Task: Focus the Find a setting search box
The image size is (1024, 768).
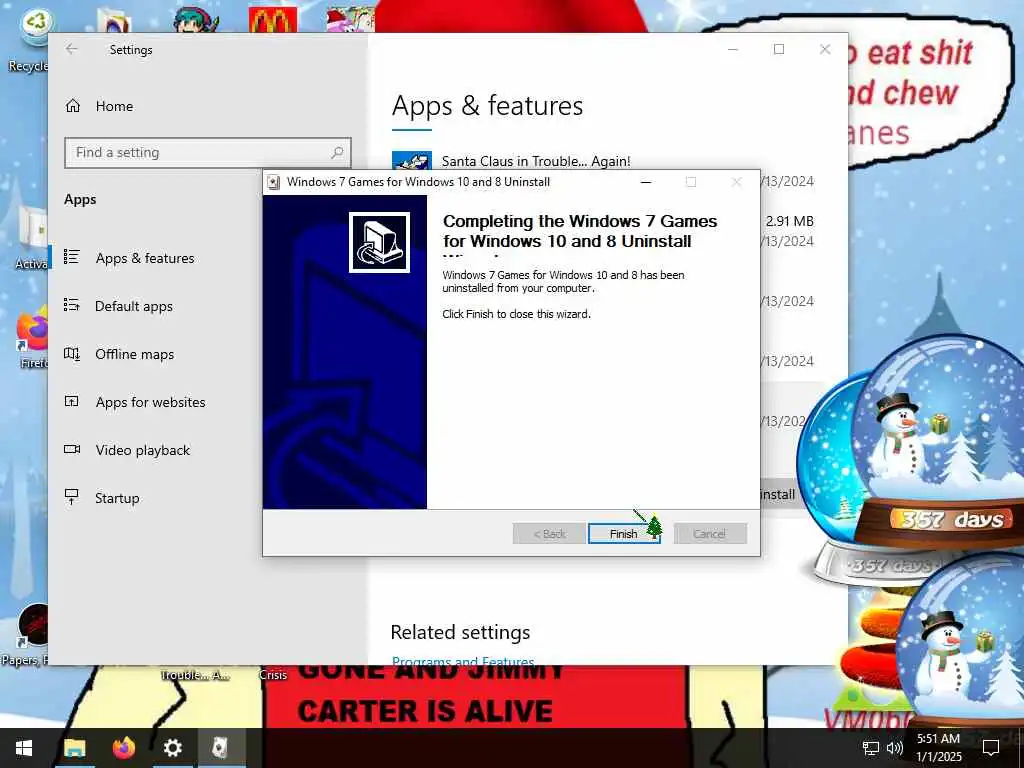Action: click(x=208, y=153)
